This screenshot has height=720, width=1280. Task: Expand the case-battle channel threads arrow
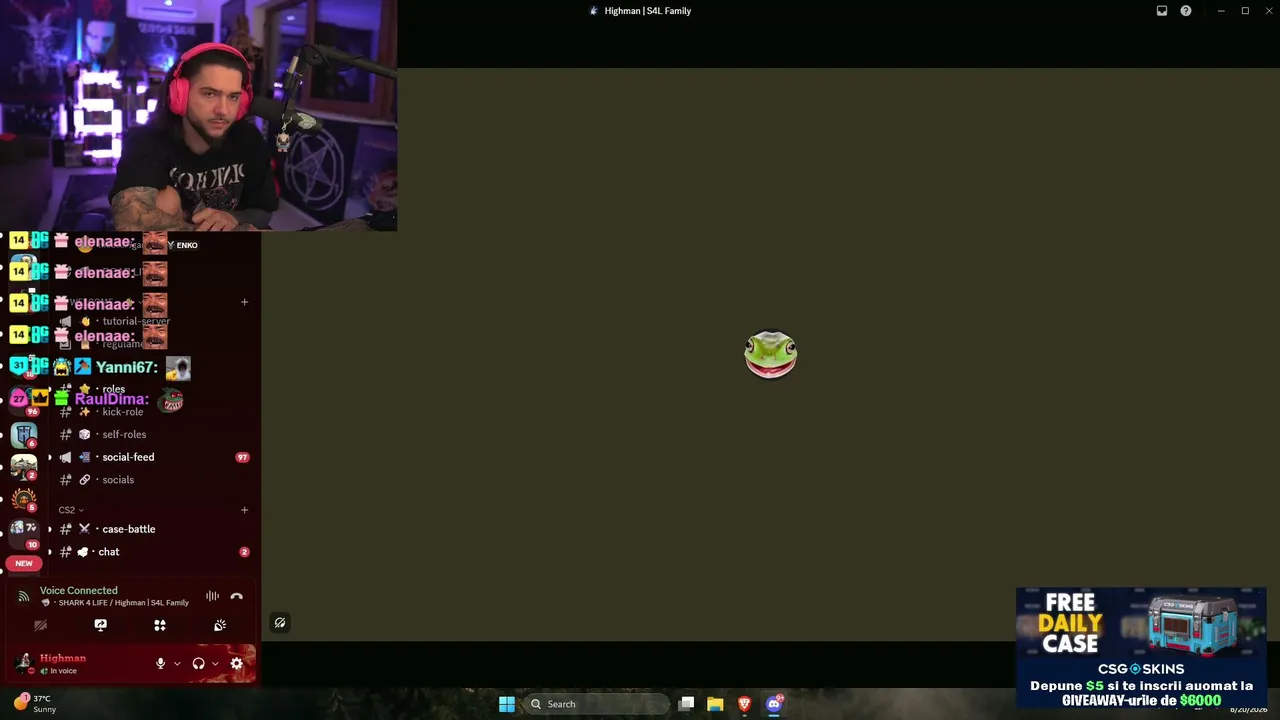pos(50,529)
